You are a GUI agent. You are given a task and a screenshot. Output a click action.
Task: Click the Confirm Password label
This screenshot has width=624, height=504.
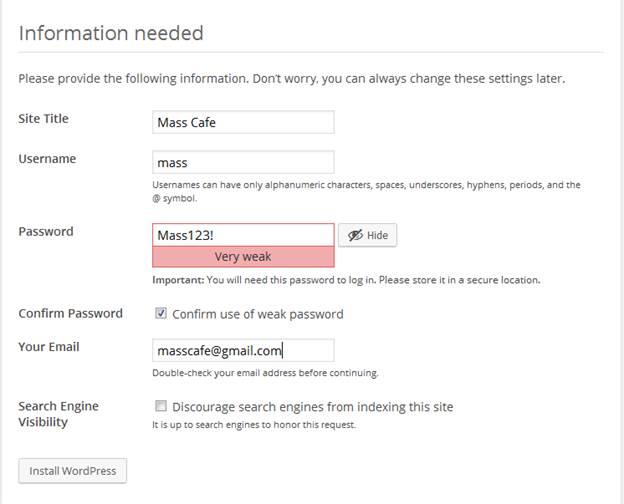point(70,313)
